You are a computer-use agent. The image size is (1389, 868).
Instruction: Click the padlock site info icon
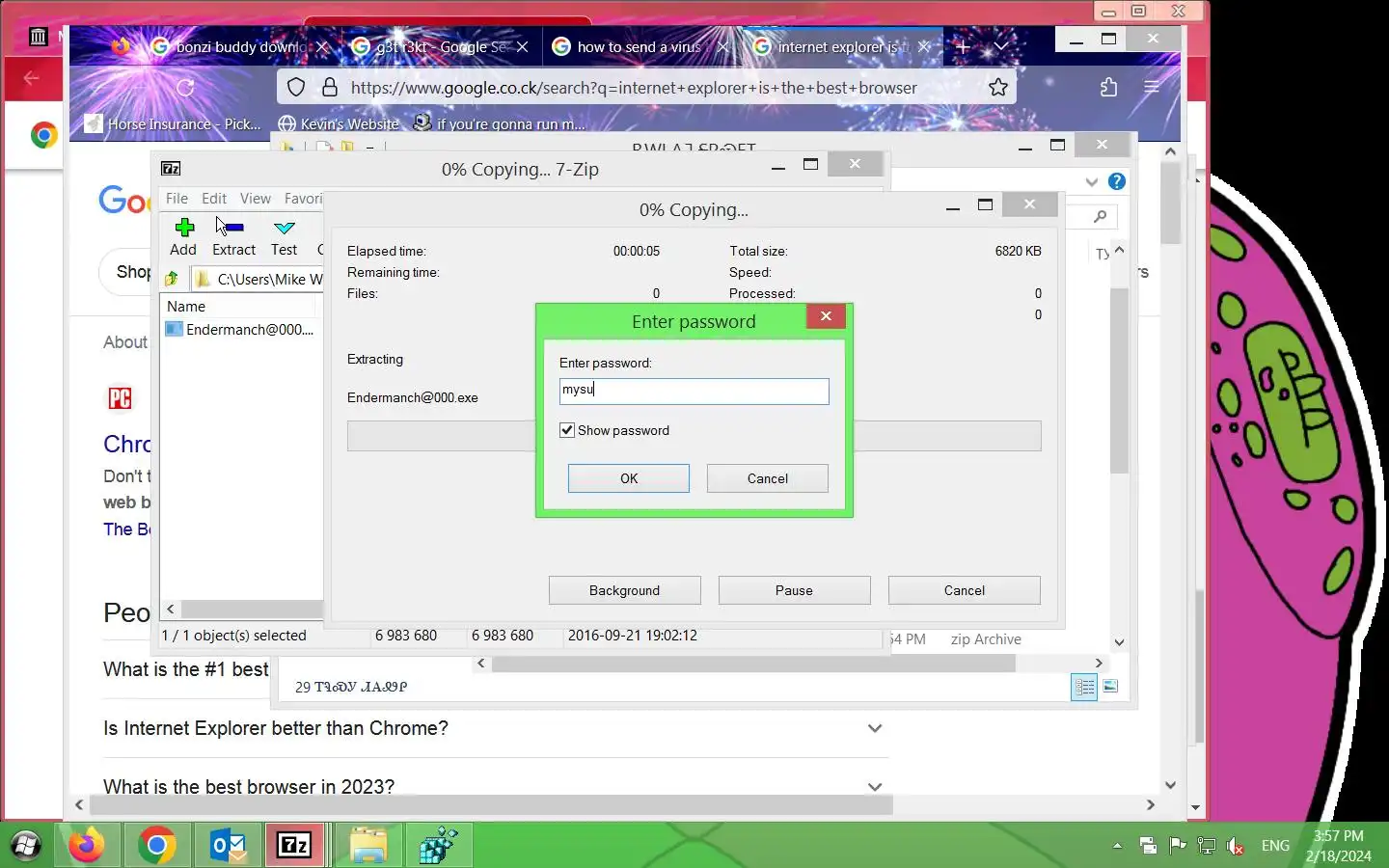330,87
